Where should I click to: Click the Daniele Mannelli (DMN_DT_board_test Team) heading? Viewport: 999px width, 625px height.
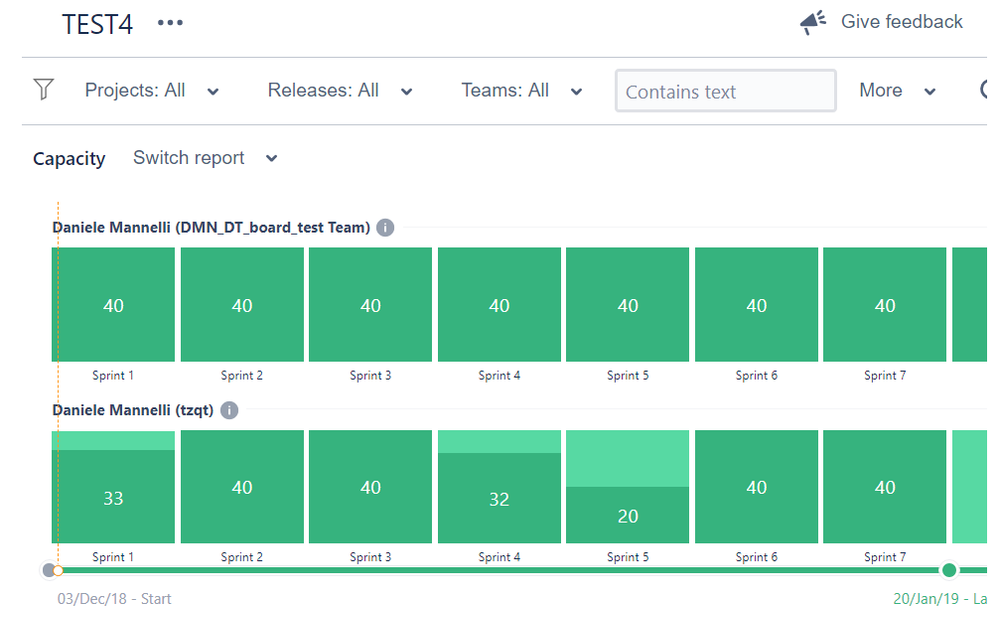211,227
